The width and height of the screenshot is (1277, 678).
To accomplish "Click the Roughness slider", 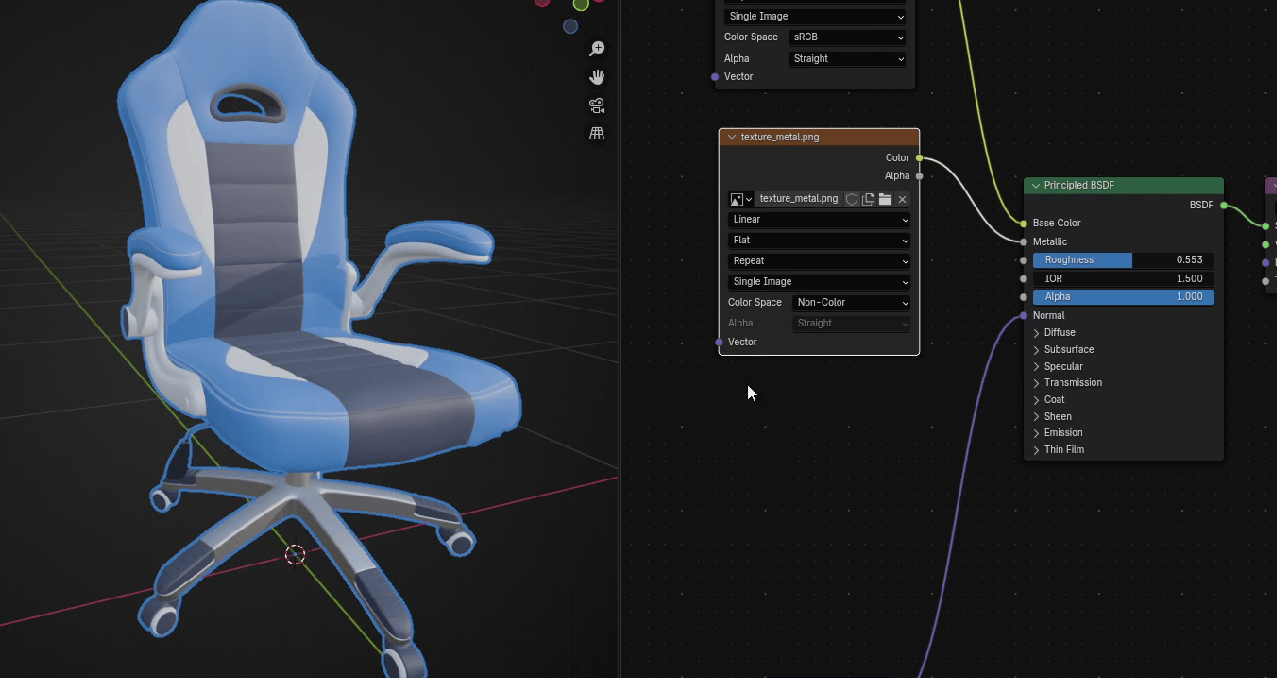I will 1122,260.
